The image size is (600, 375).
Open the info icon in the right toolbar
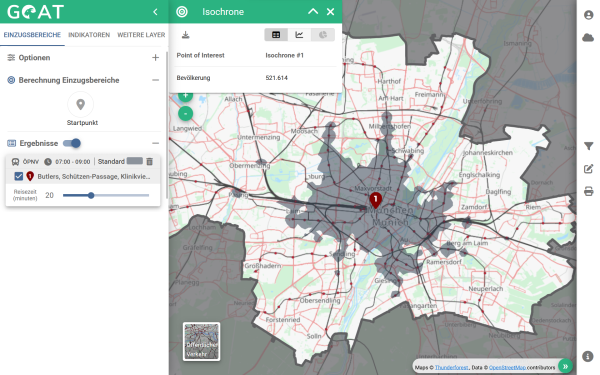[x=588, y=356]
